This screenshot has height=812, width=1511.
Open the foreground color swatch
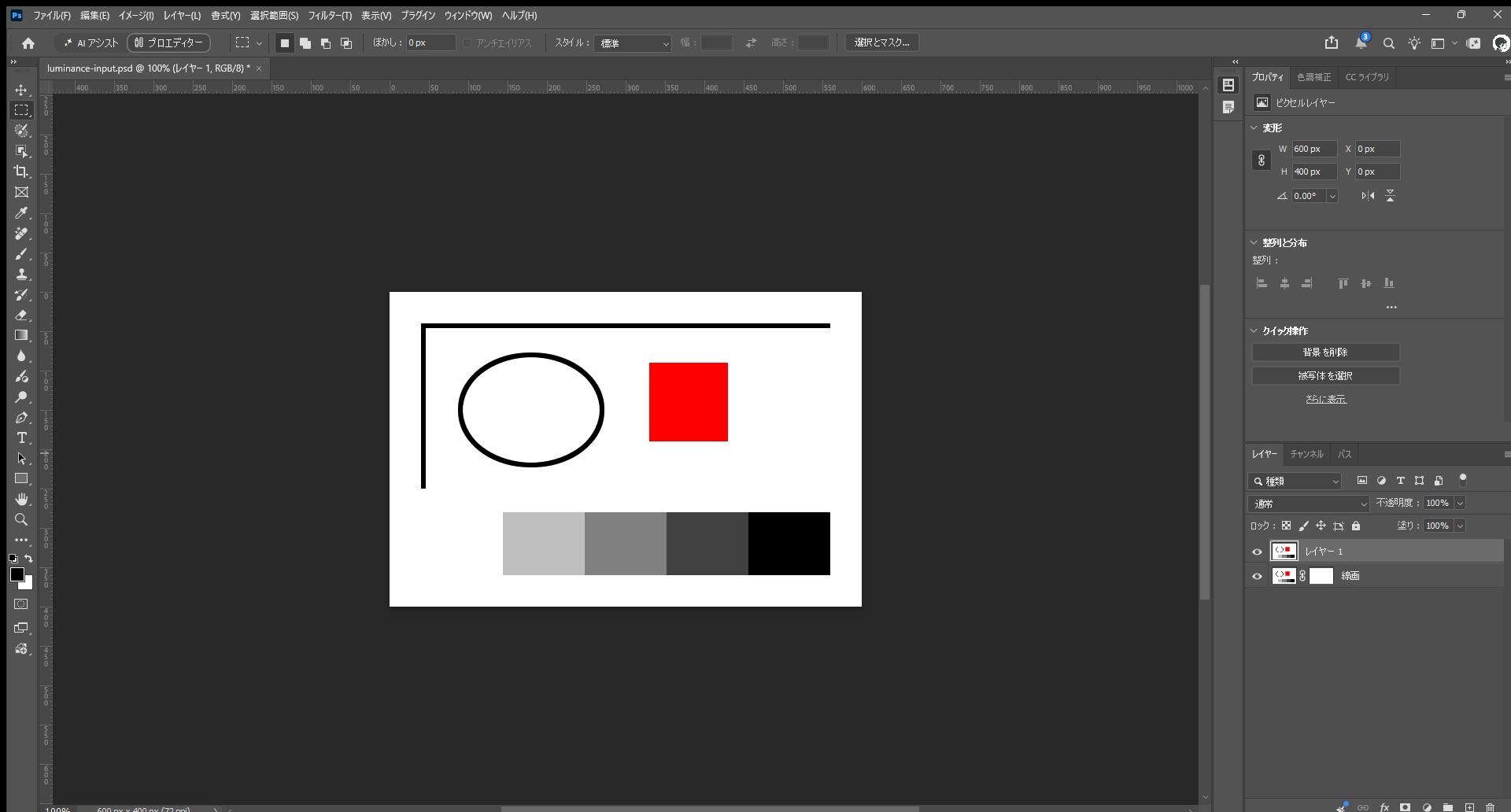pos(17,574)
